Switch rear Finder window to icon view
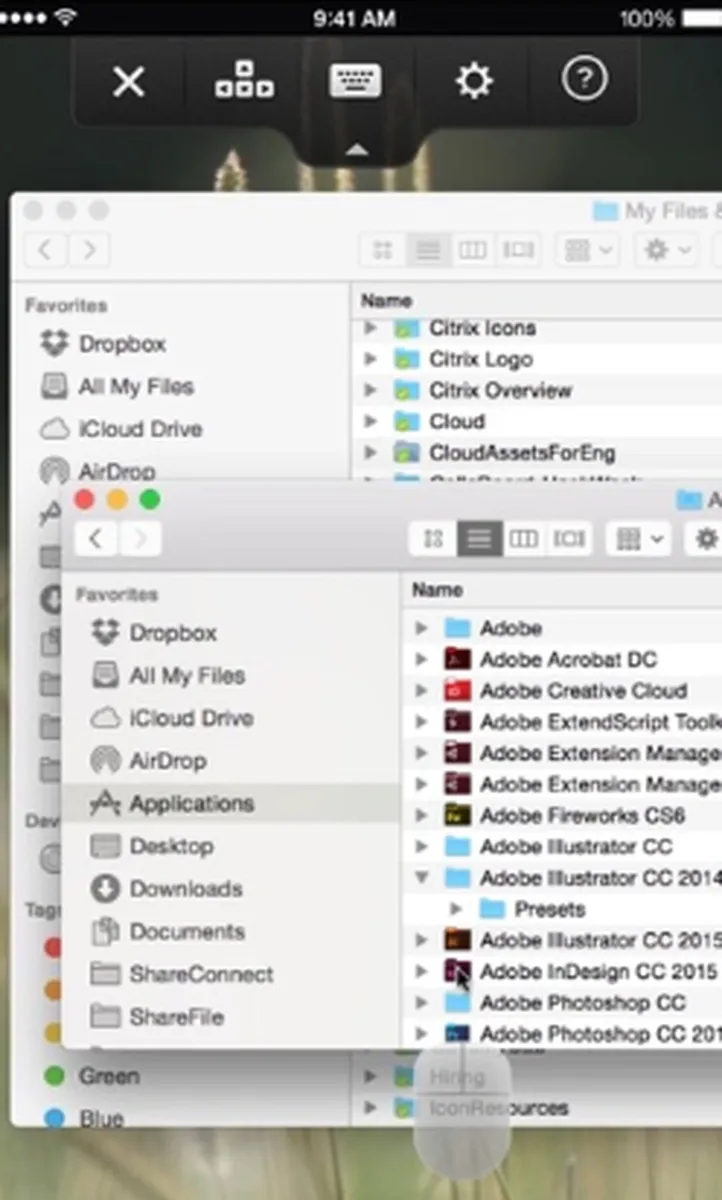Screen dimensions: 722x1200 click(x=382, y=250)
